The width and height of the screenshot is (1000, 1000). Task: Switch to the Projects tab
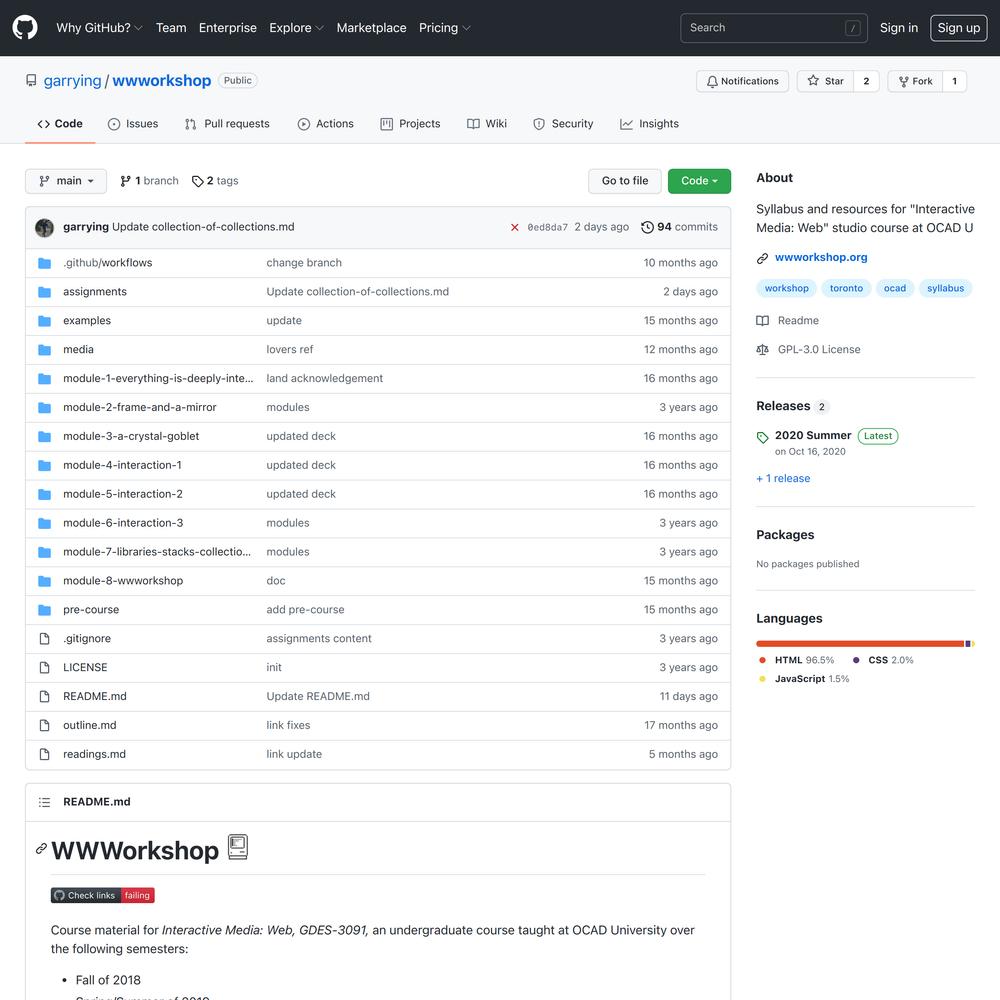click(x=410, y=124)
